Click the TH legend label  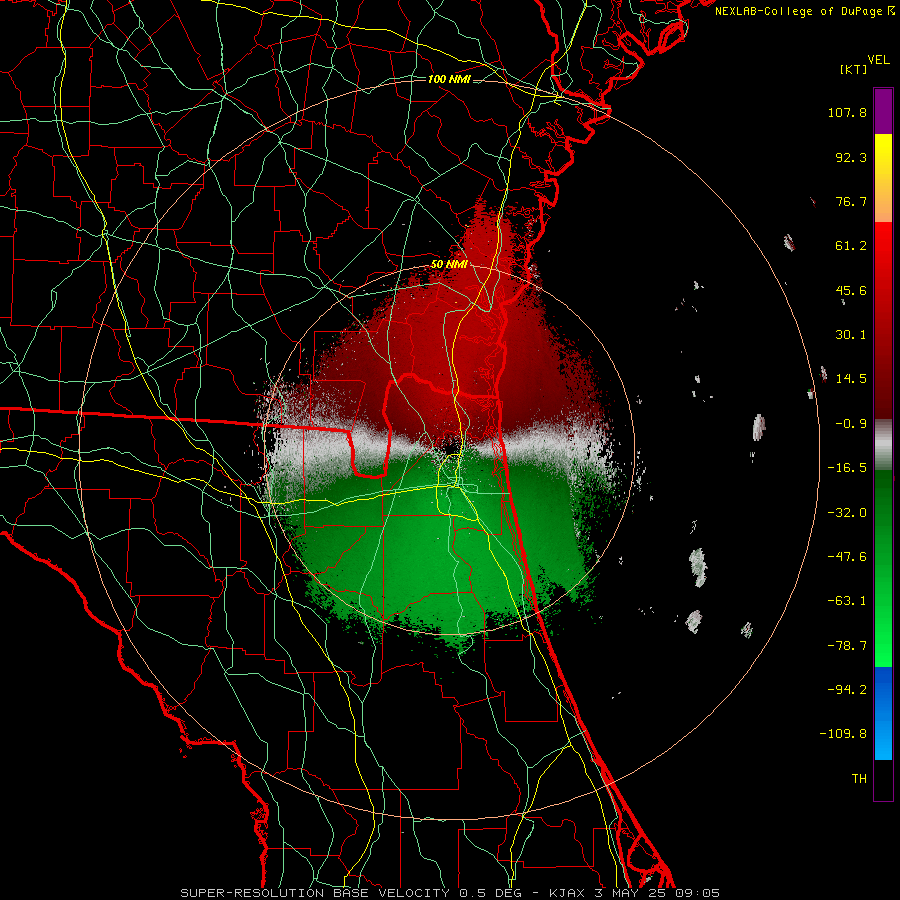coord(859,779)
